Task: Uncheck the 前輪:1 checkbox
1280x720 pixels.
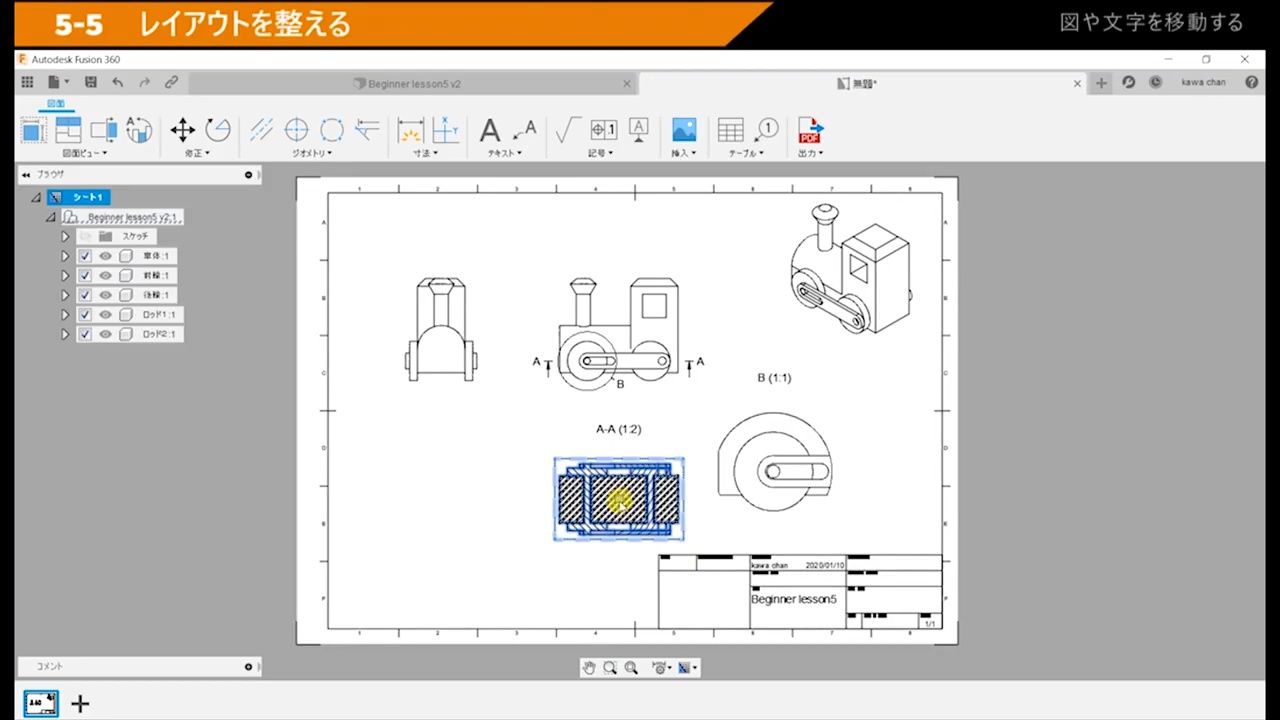Action: coord(85,275)
